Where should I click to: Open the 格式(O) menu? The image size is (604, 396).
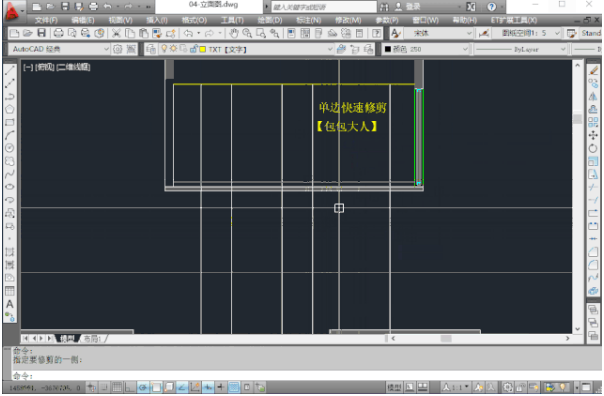(194, 20)
